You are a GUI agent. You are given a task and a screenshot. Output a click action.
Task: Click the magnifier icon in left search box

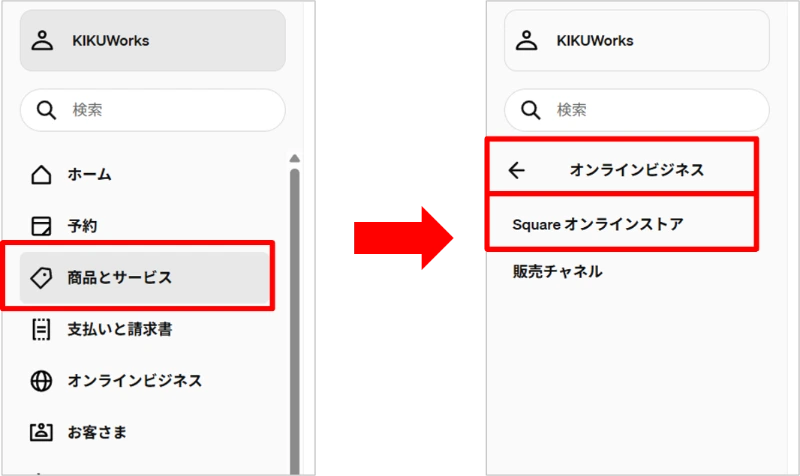point(45,110)
